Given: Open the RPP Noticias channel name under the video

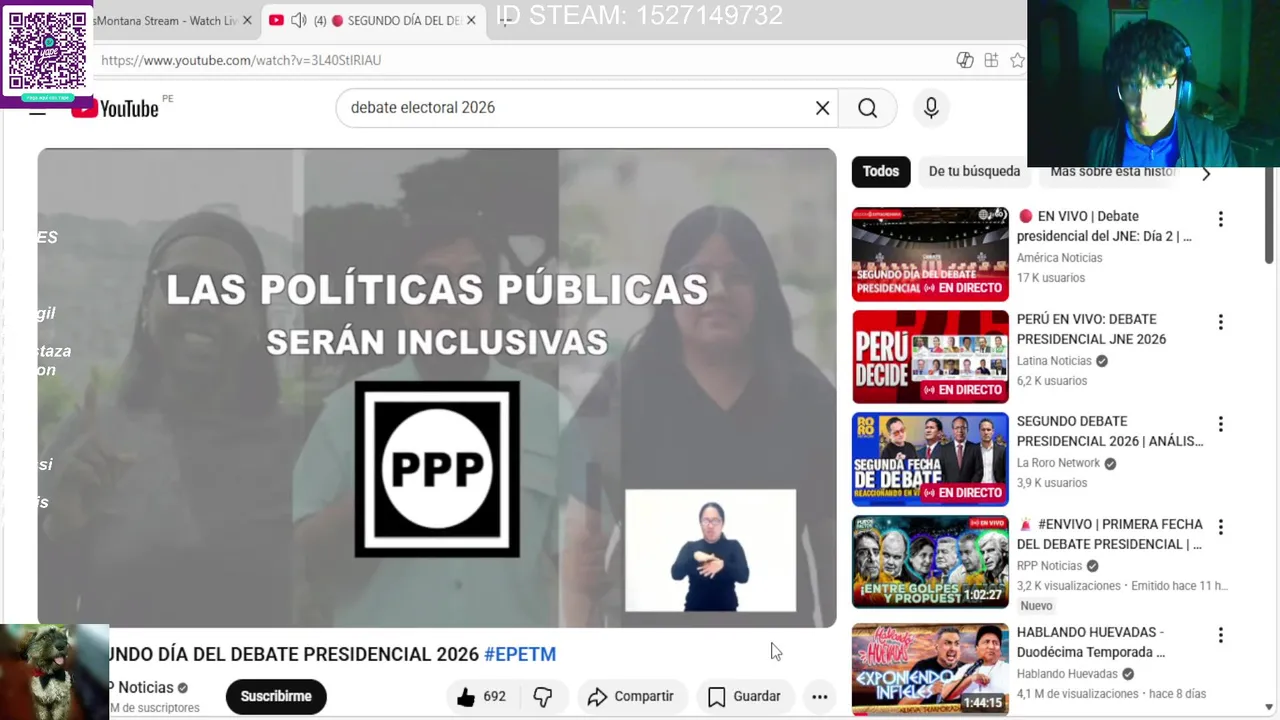Looking at the screenshot, I should [140, 687].
